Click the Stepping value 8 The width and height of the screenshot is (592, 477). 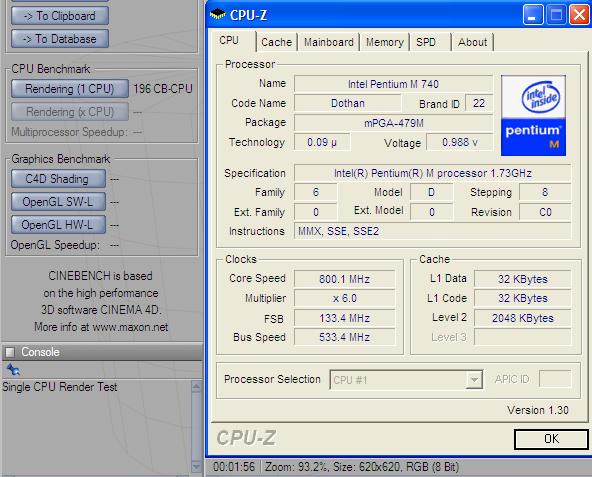tap(545, 192)
